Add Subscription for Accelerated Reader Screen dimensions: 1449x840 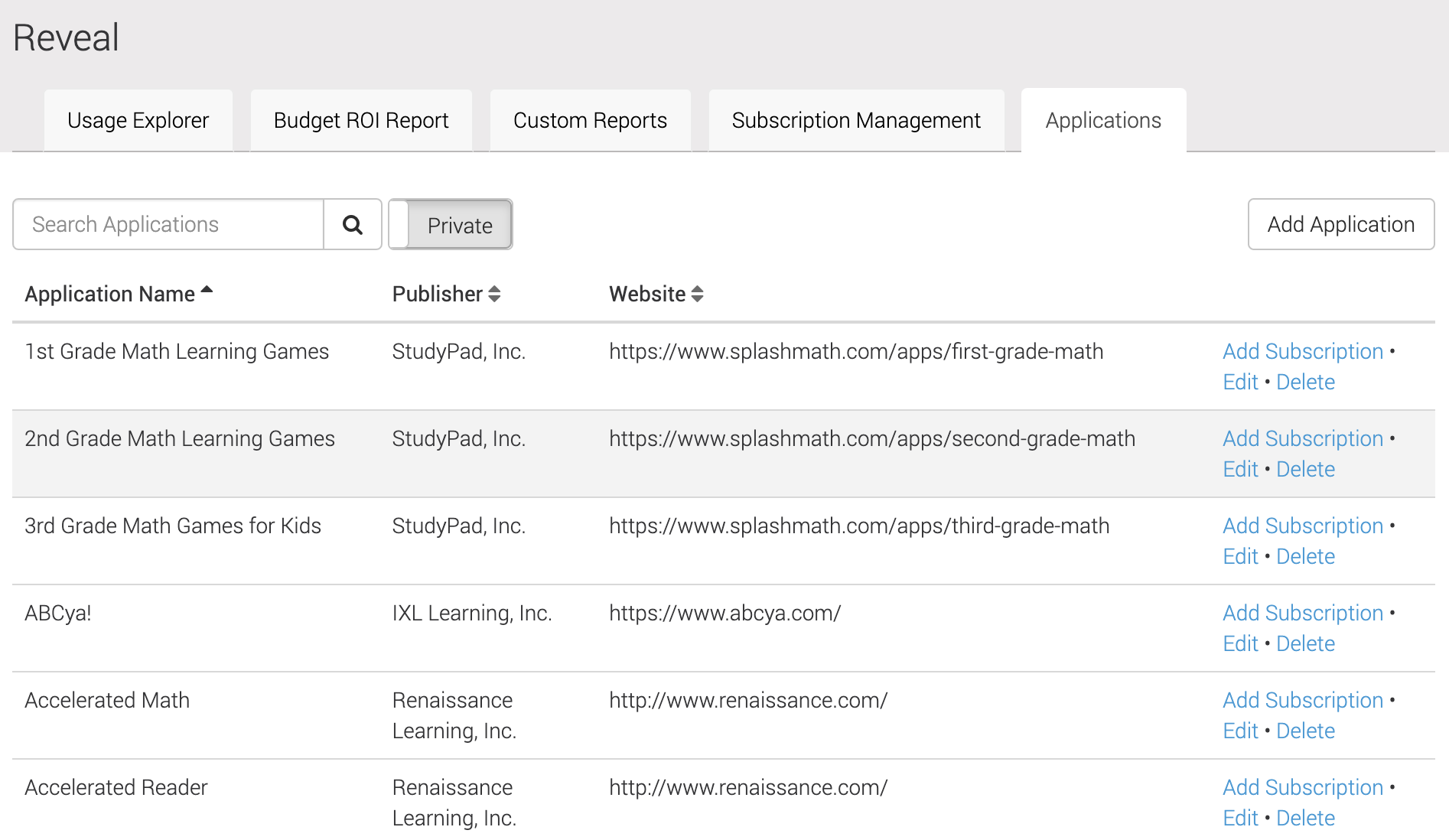(x=1303, y=787)
